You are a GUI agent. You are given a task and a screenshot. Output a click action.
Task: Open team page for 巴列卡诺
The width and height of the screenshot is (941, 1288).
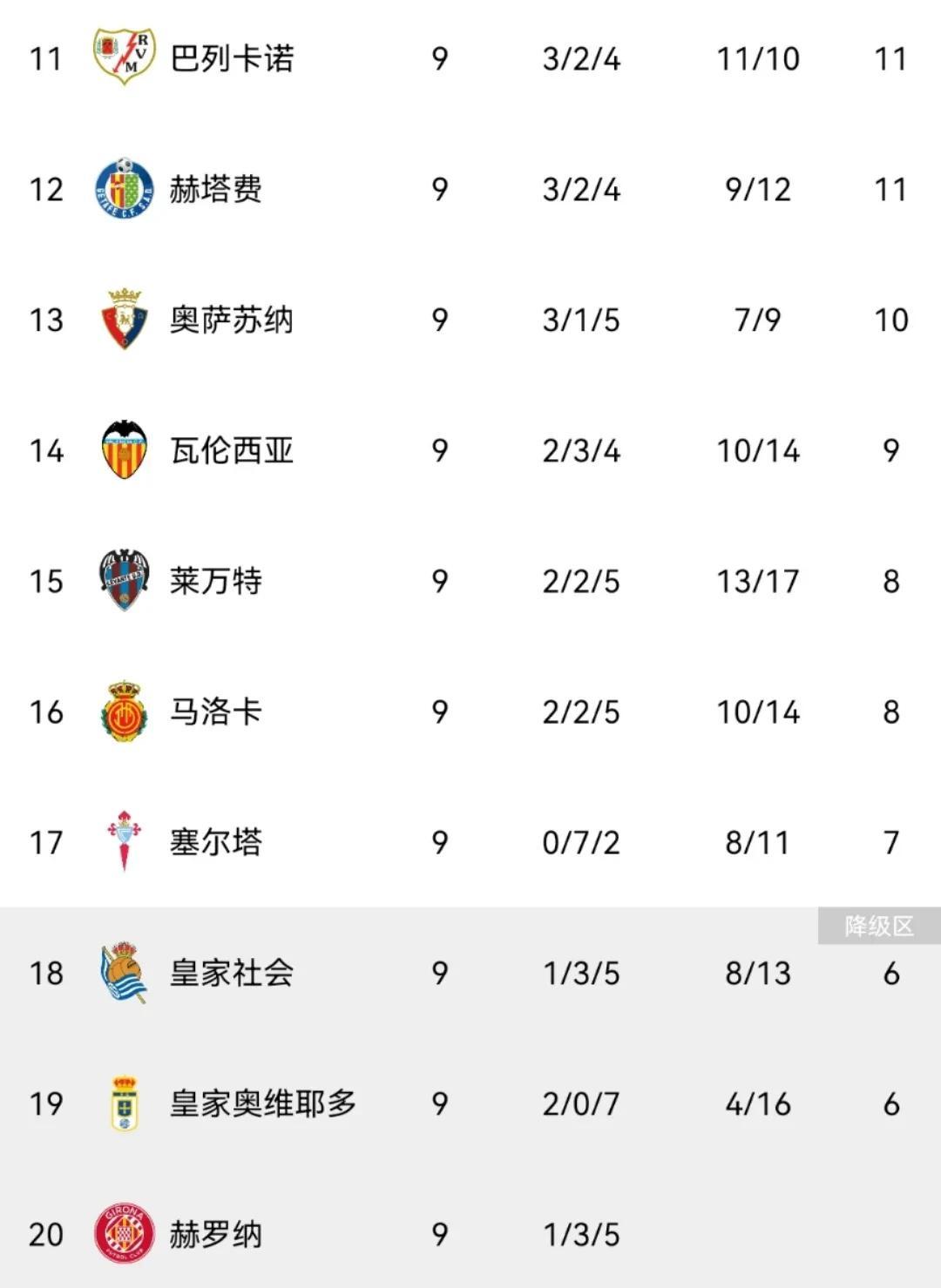coord(232,58)
